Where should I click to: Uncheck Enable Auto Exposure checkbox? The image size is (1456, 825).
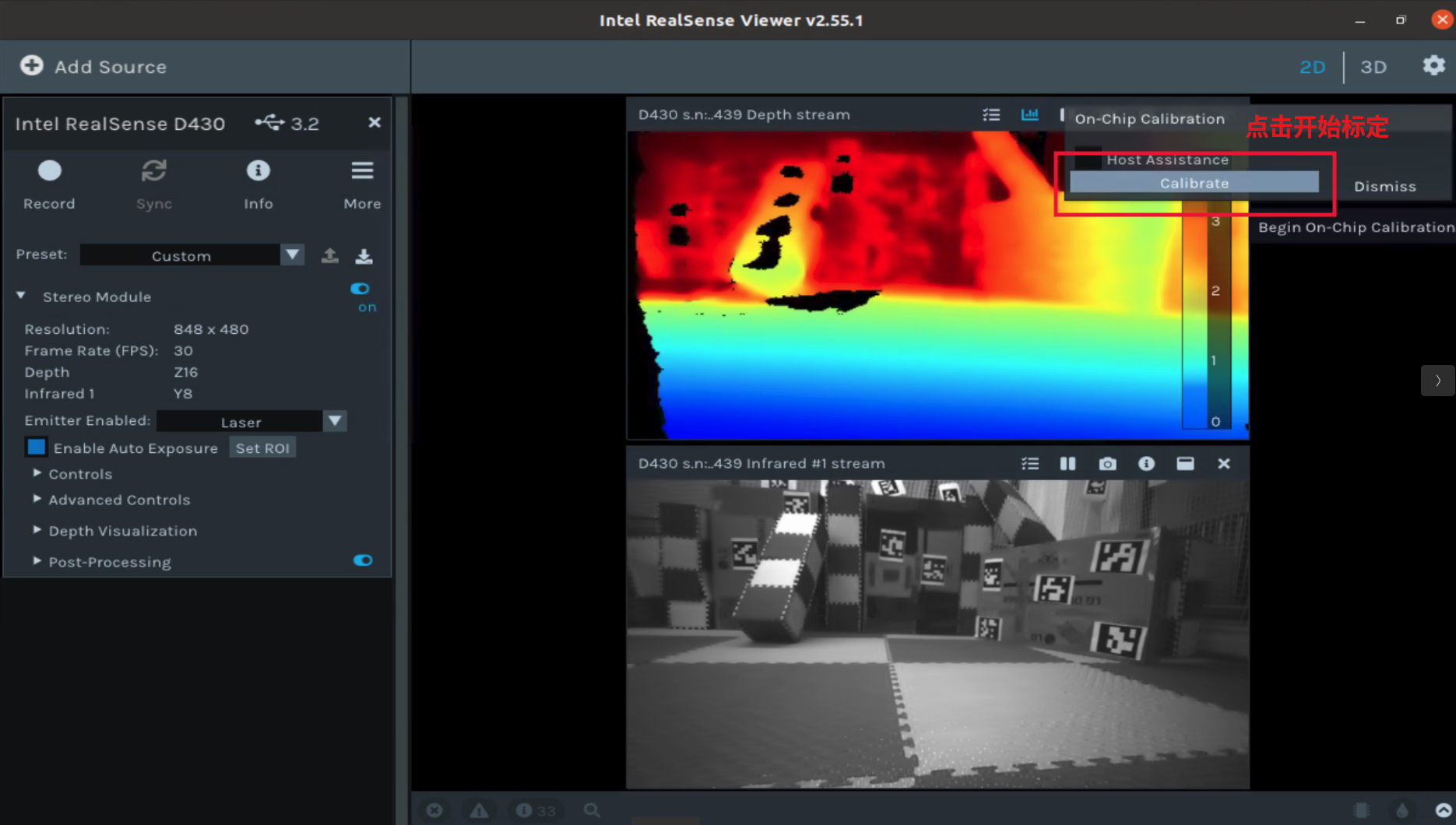tap(37, 448)
